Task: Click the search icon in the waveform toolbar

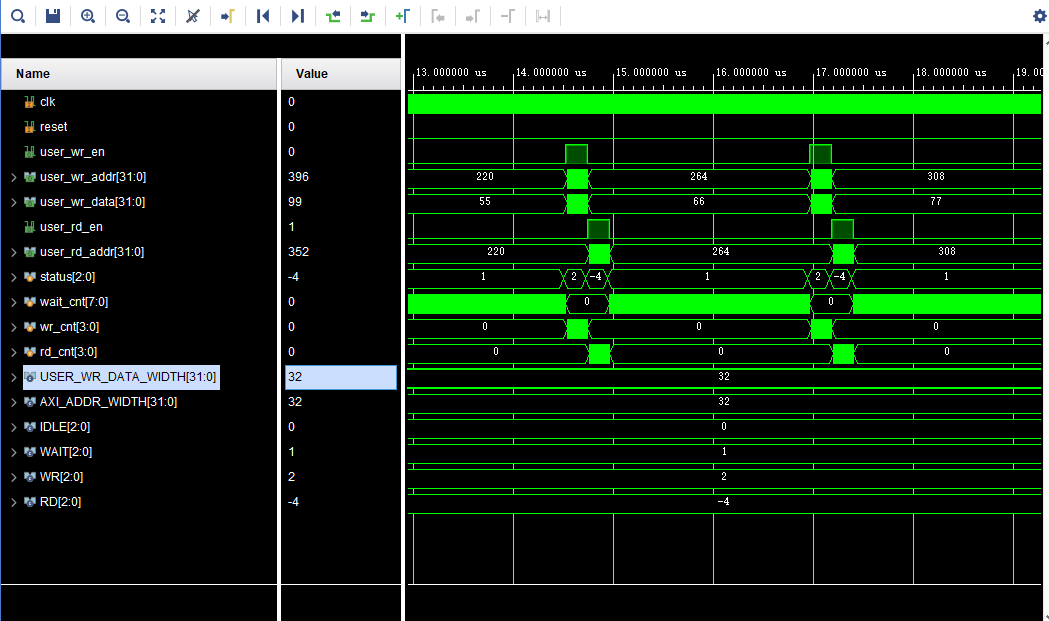Action: pyautogui.click(x=18, y=16)
